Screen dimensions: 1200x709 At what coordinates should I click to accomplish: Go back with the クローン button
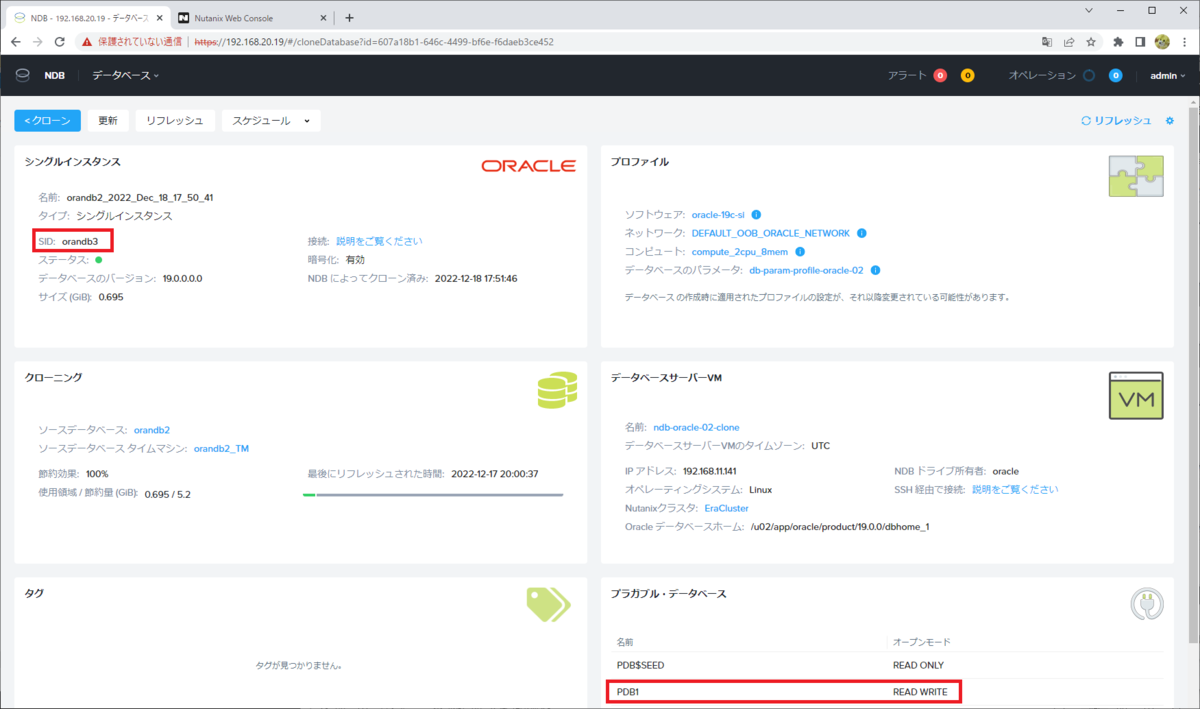(47, 120)
